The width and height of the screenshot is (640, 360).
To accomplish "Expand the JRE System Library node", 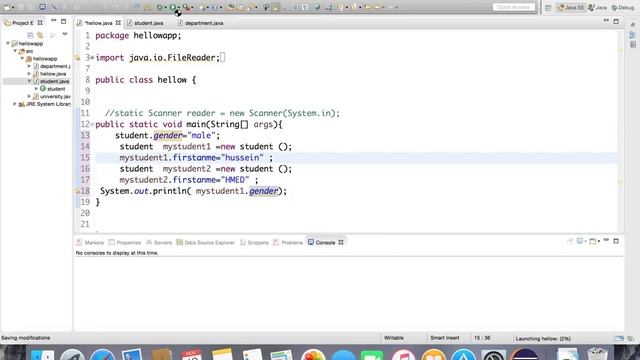I will click(x=15, y=104).
